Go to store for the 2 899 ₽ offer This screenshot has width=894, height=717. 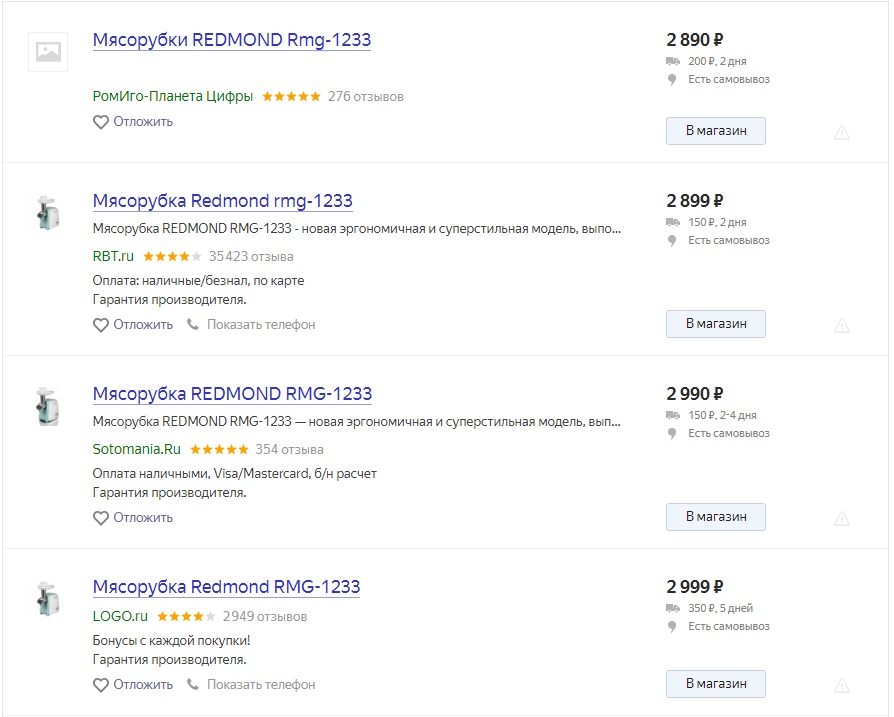point(716,324)
